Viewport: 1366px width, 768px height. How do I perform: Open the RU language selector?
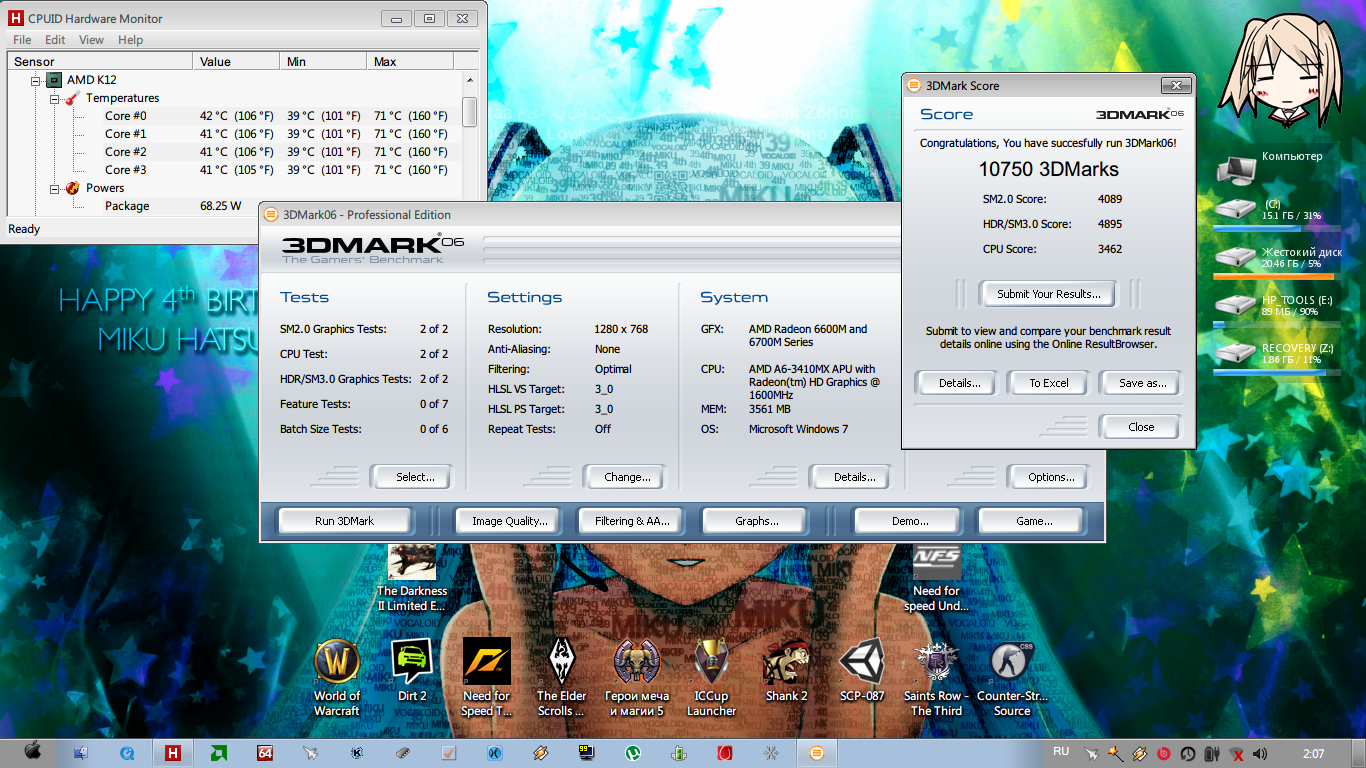(x=1061, y=751)
